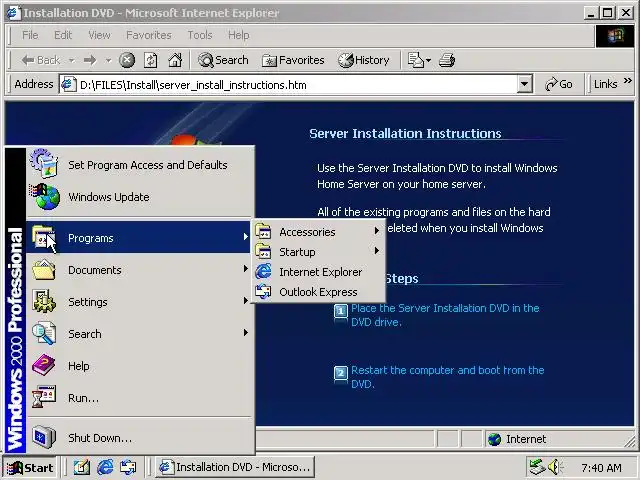
Task: Click the Outlook Express icon in Programs submenu
Action: [263, 291]
